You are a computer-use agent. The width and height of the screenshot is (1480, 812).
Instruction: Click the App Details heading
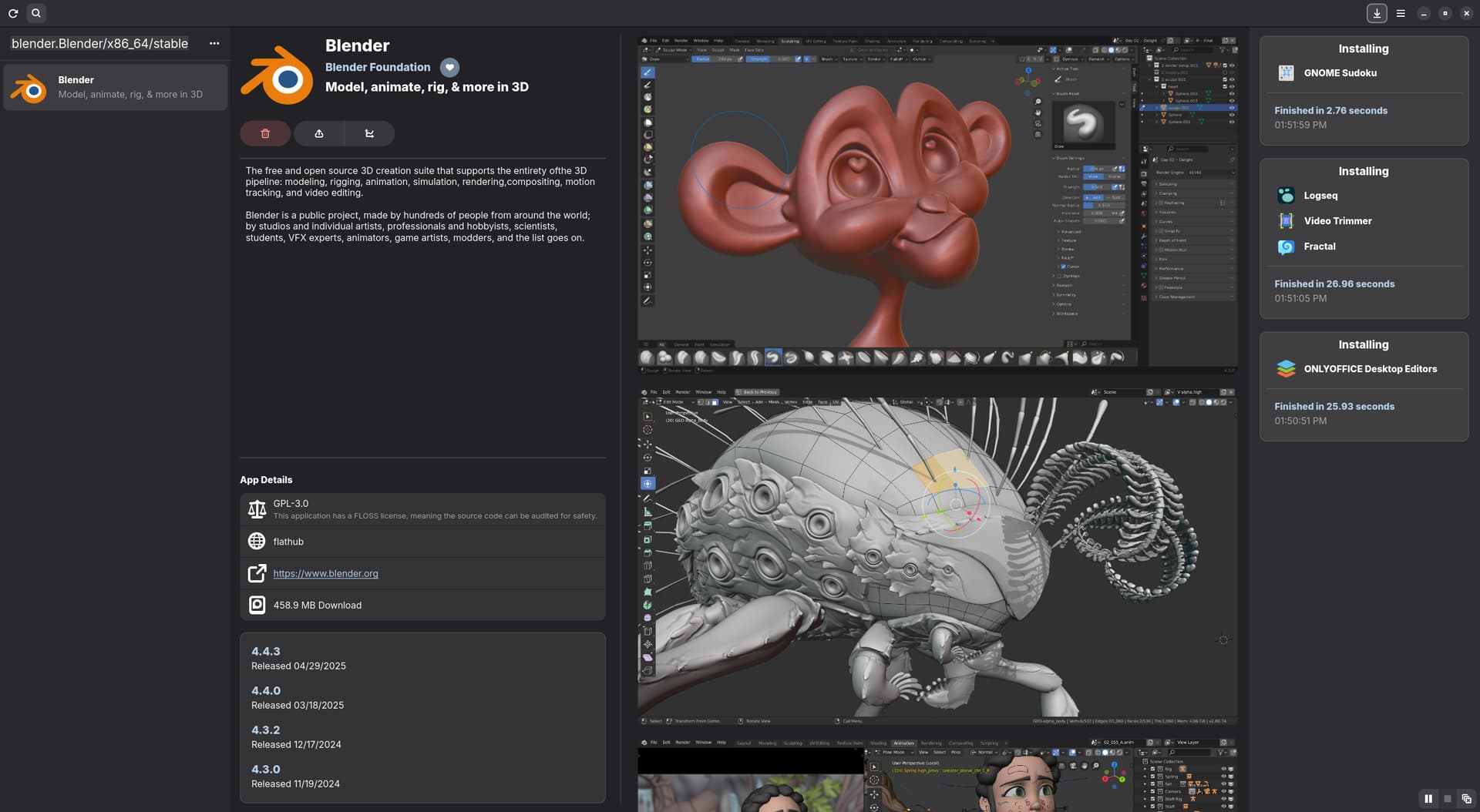[266, 479]
